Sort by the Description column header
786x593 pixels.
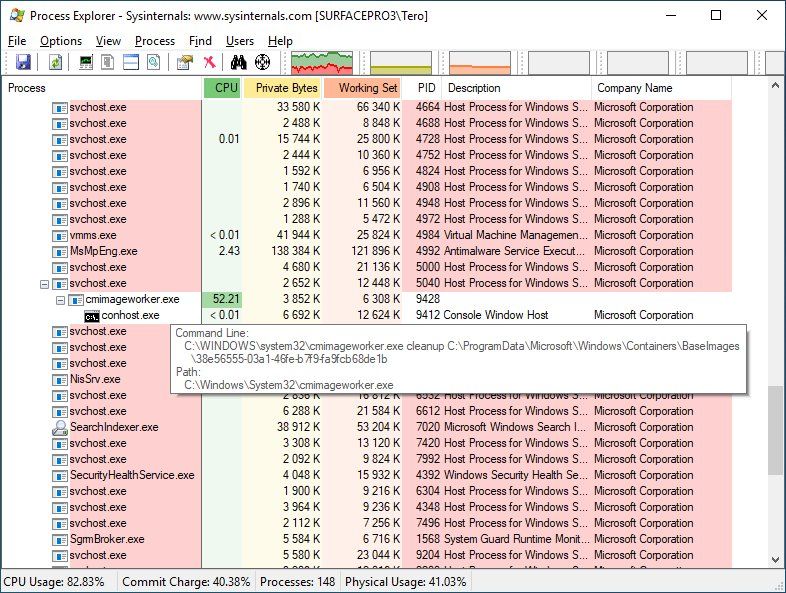[517, 88]
